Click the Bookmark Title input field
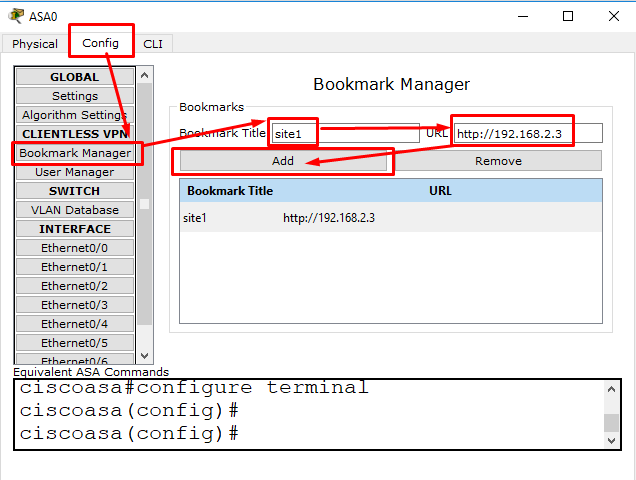Screen dimensions: 636x480 tap(345, 133)
